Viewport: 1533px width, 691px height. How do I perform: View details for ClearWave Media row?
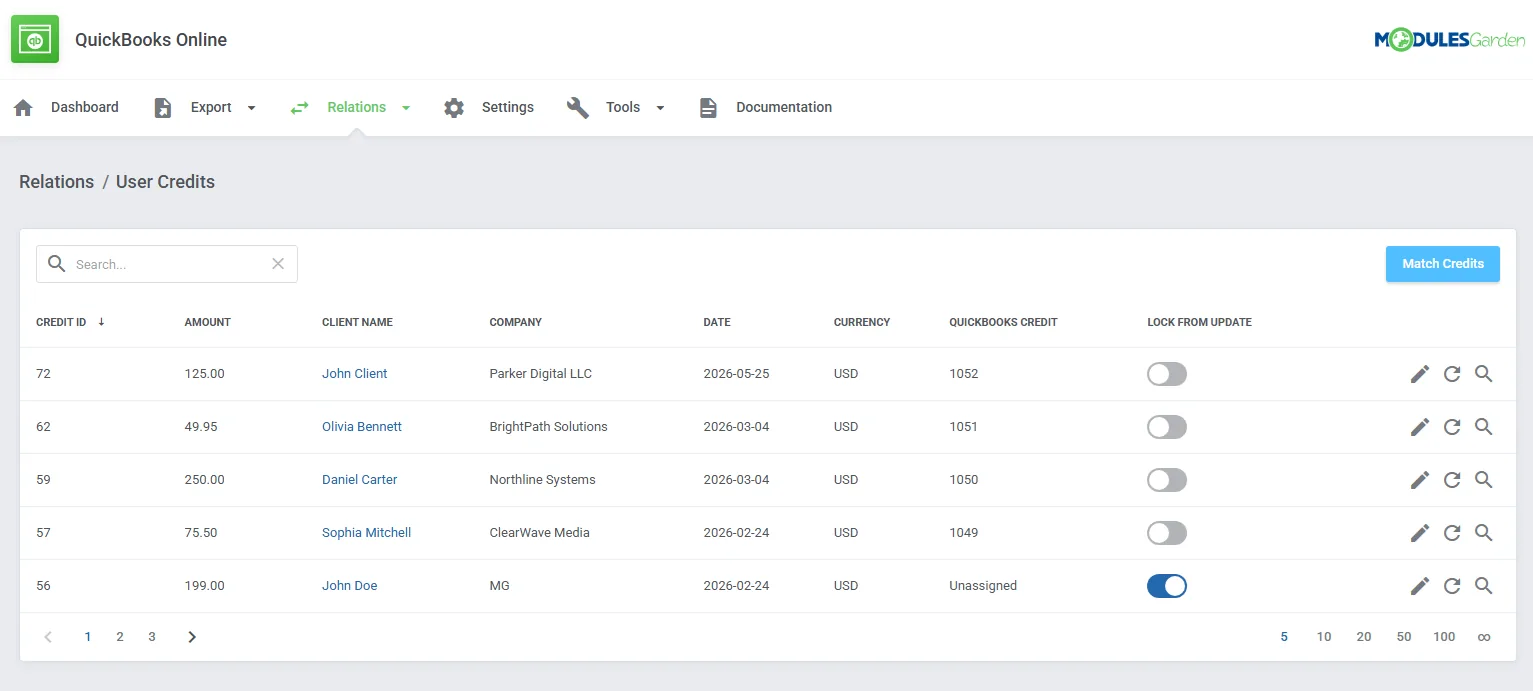click(x=1484, y=533)
